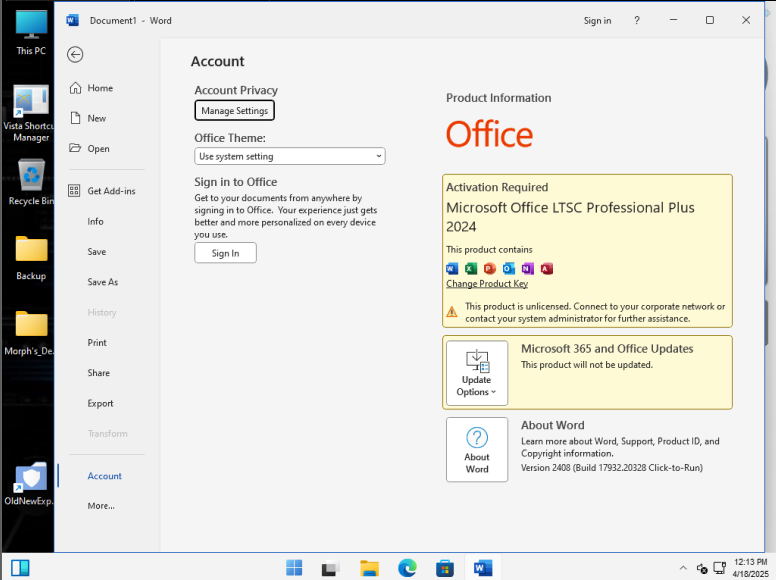Open More... options in sidebar
This screenshot has width=776, height=580.
[x=101, y=506]
